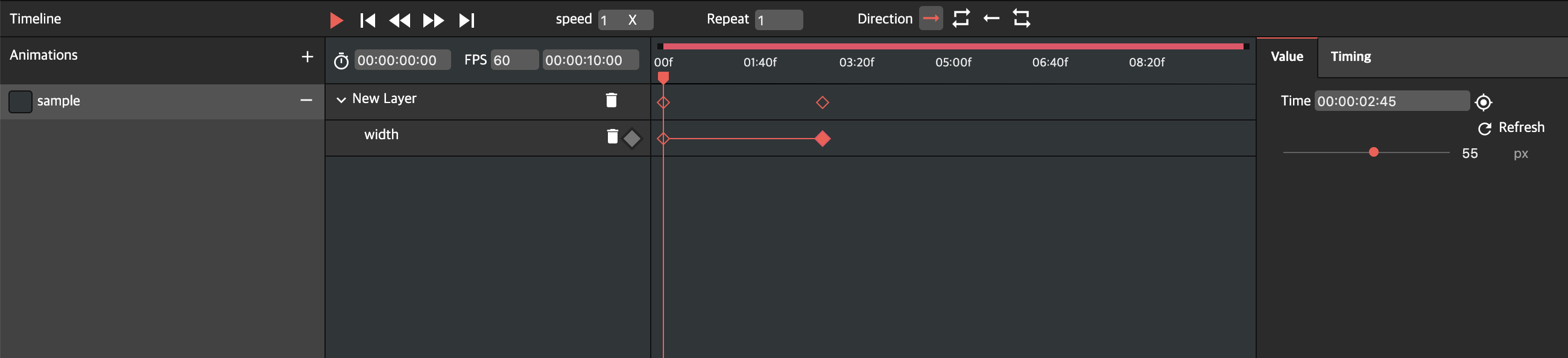Click the rewind icon
This screenshot has width=1568, height=358.
pyautogui.click(x=401, y=20)
